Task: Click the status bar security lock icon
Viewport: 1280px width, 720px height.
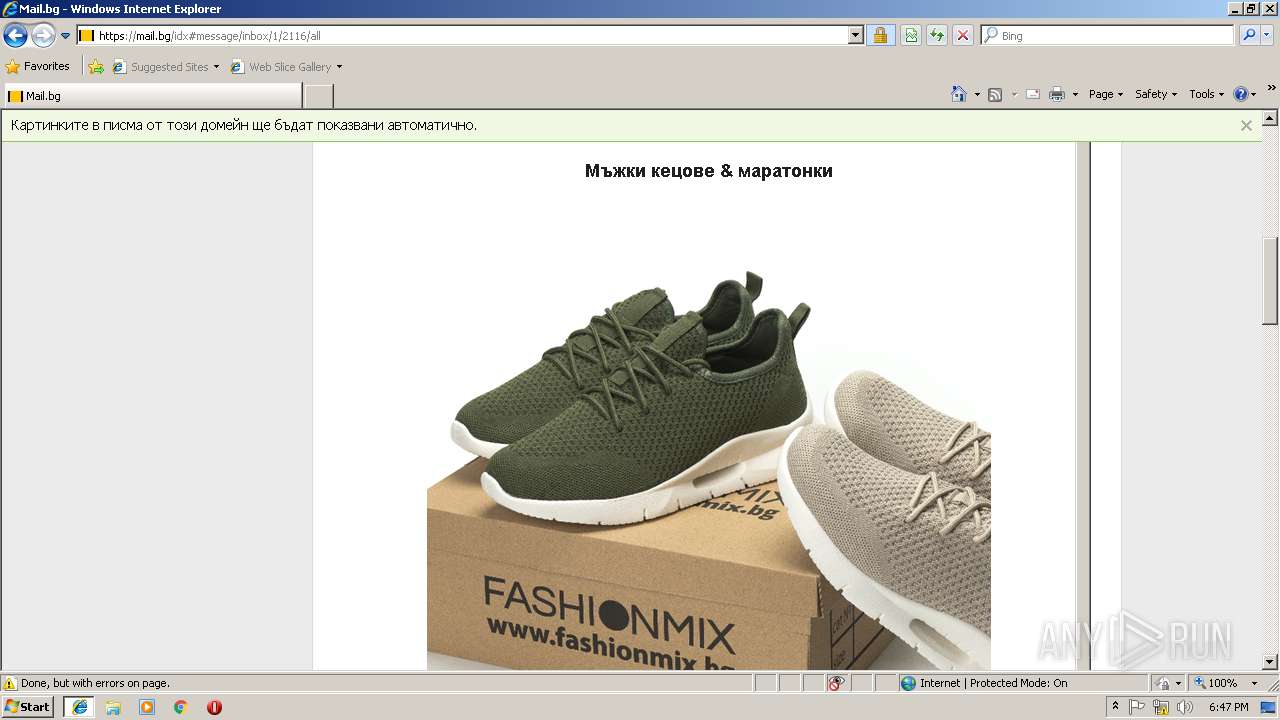Action: tap(1163, 683)
